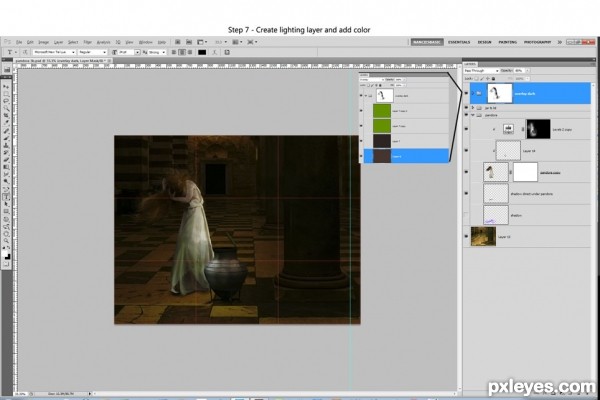Click the warp text icon in options bar

[x=214, y=52]
